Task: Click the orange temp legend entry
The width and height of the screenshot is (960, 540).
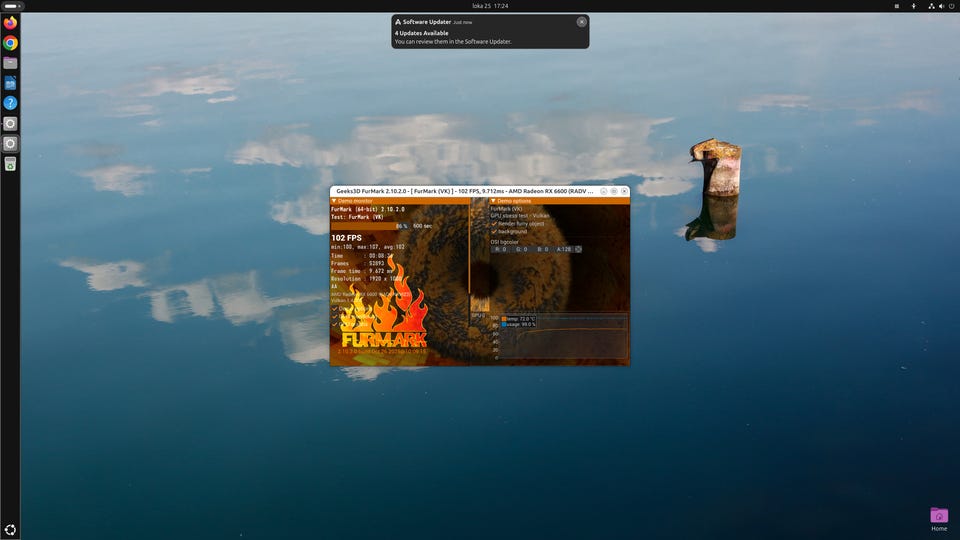Action: 518,319
